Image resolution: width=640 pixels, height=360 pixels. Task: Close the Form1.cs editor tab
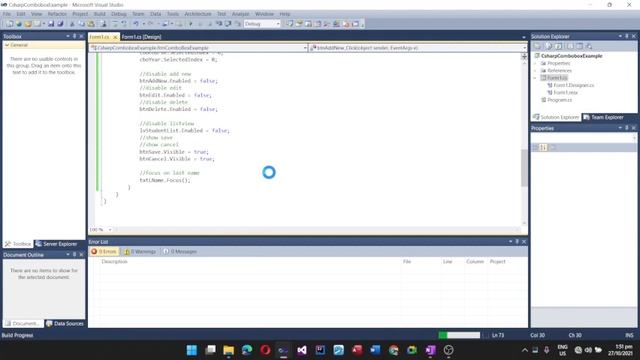point(115,37)
